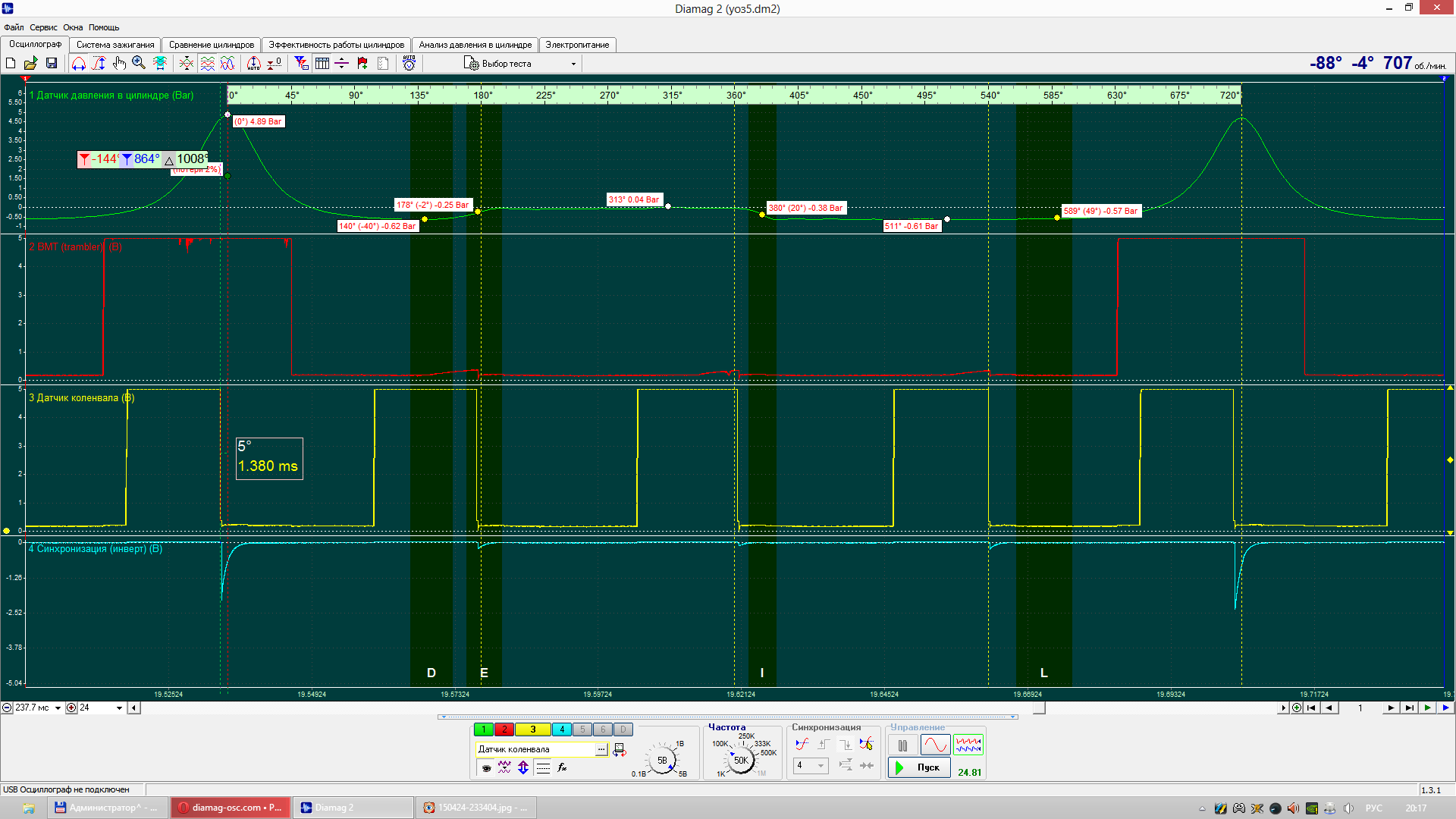
Task: Click the pause button in Управление
Action: coord(902,745)
